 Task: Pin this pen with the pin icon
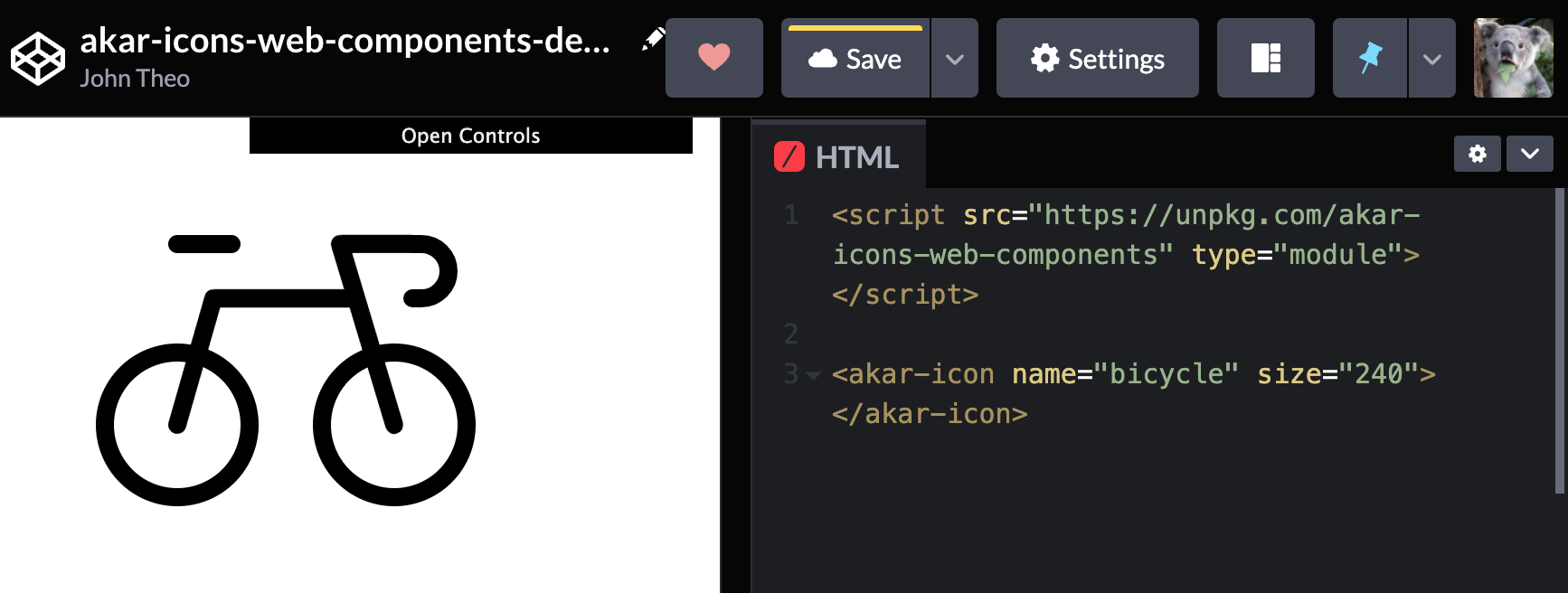(1370, 58)
